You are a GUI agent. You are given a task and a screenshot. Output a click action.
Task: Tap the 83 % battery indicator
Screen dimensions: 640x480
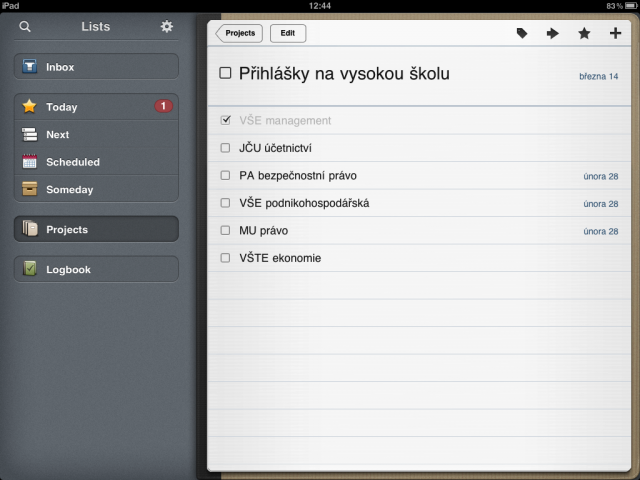pyautogui.click(x=620, y=6)
